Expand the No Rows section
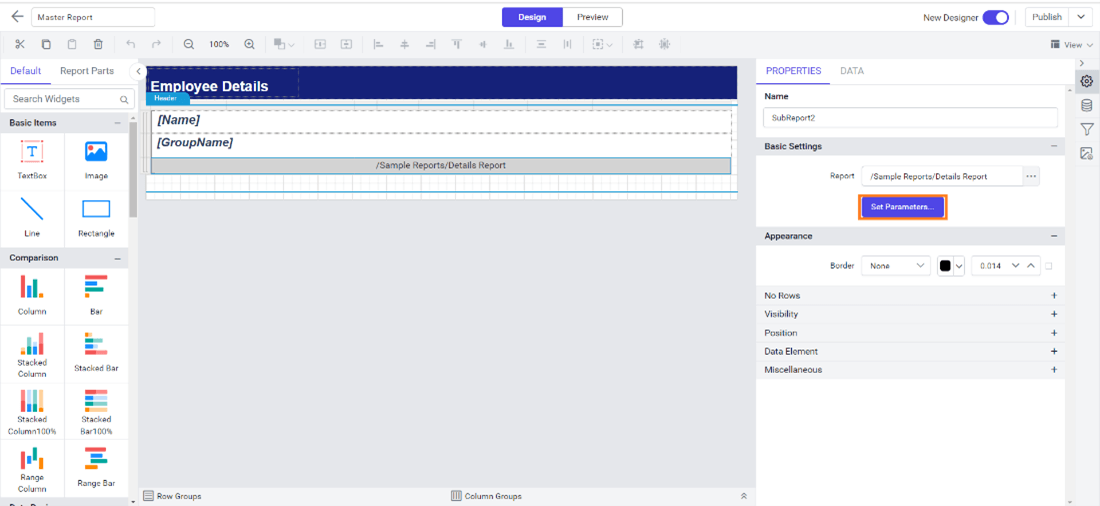The image size is (1100, 506). [x=1054, y=295]
